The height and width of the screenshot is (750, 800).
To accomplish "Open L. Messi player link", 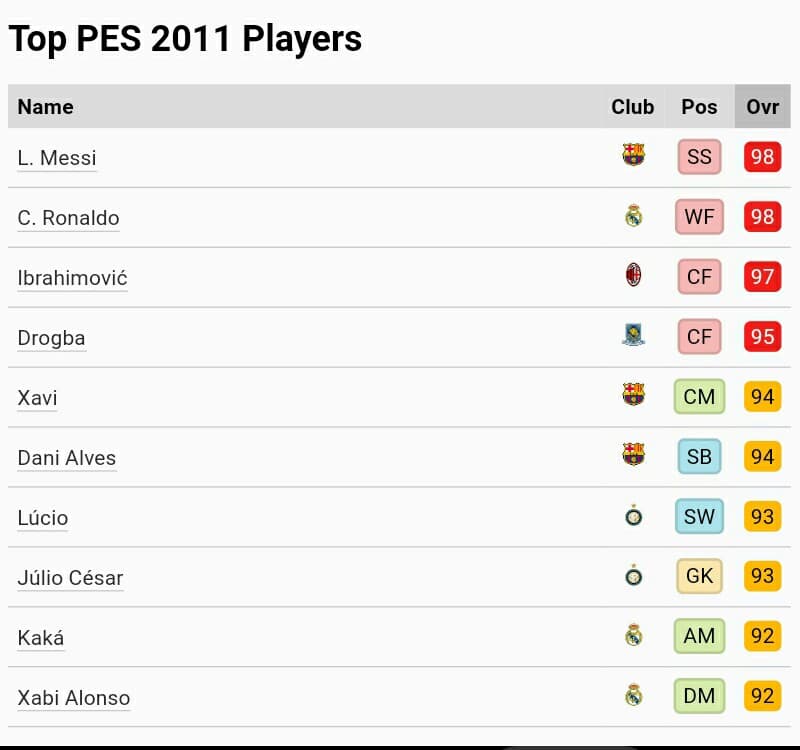I will [57, 158].
